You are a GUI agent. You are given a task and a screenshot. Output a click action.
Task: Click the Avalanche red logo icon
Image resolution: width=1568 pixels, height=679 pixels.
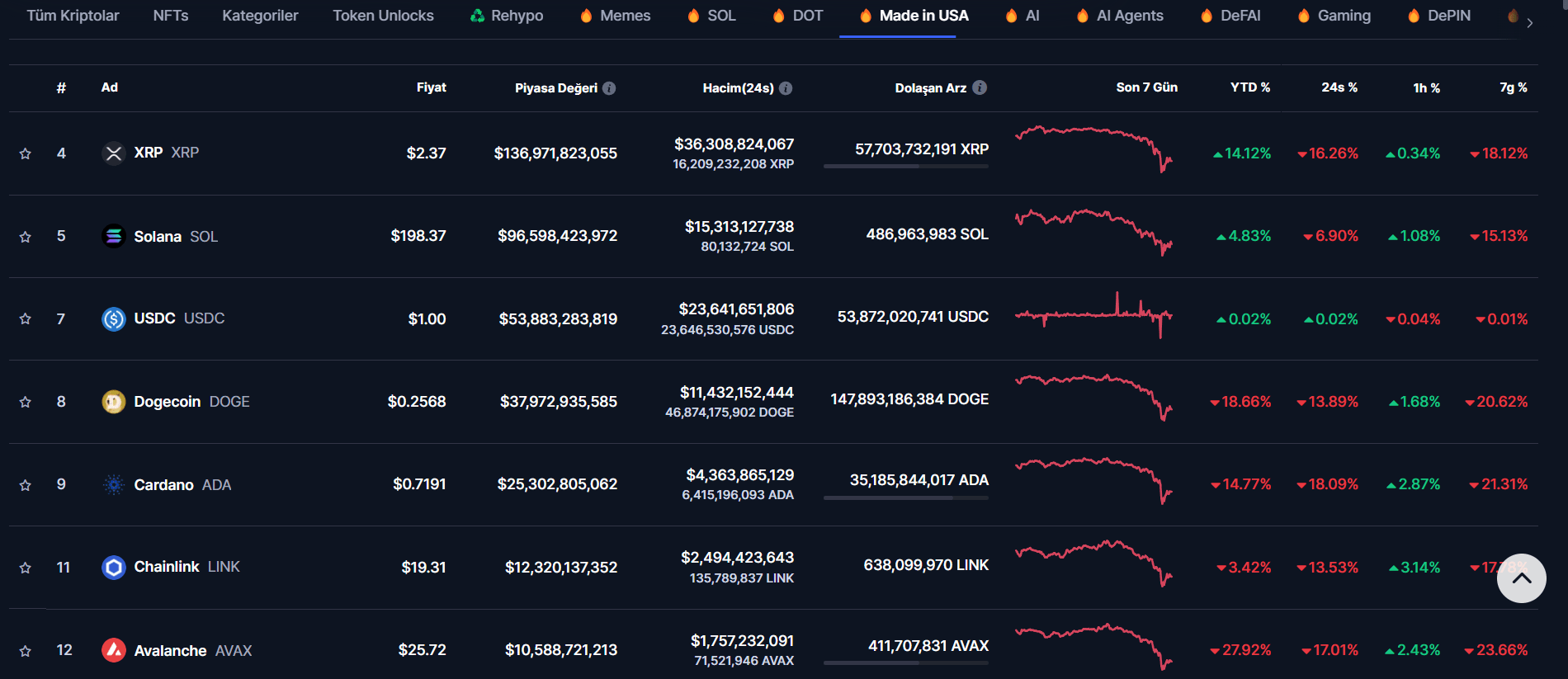pyautogui.click(x=114, y=650)
